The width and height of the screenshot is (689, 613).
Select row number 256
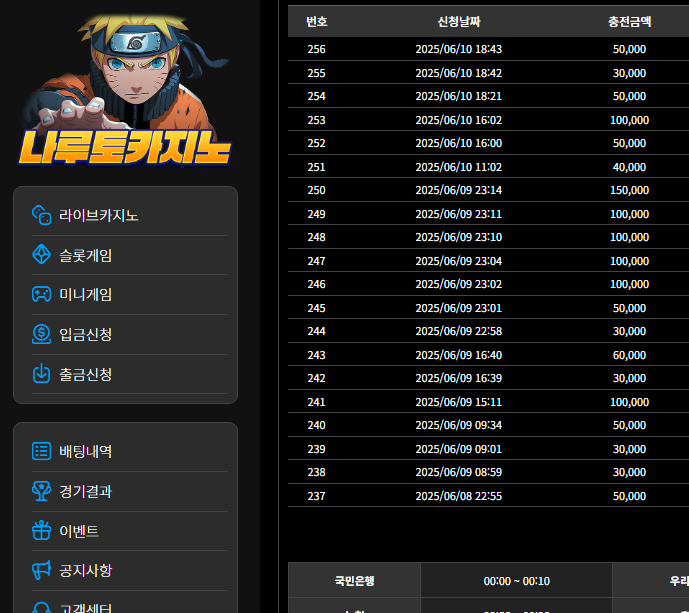pos(316,49)
